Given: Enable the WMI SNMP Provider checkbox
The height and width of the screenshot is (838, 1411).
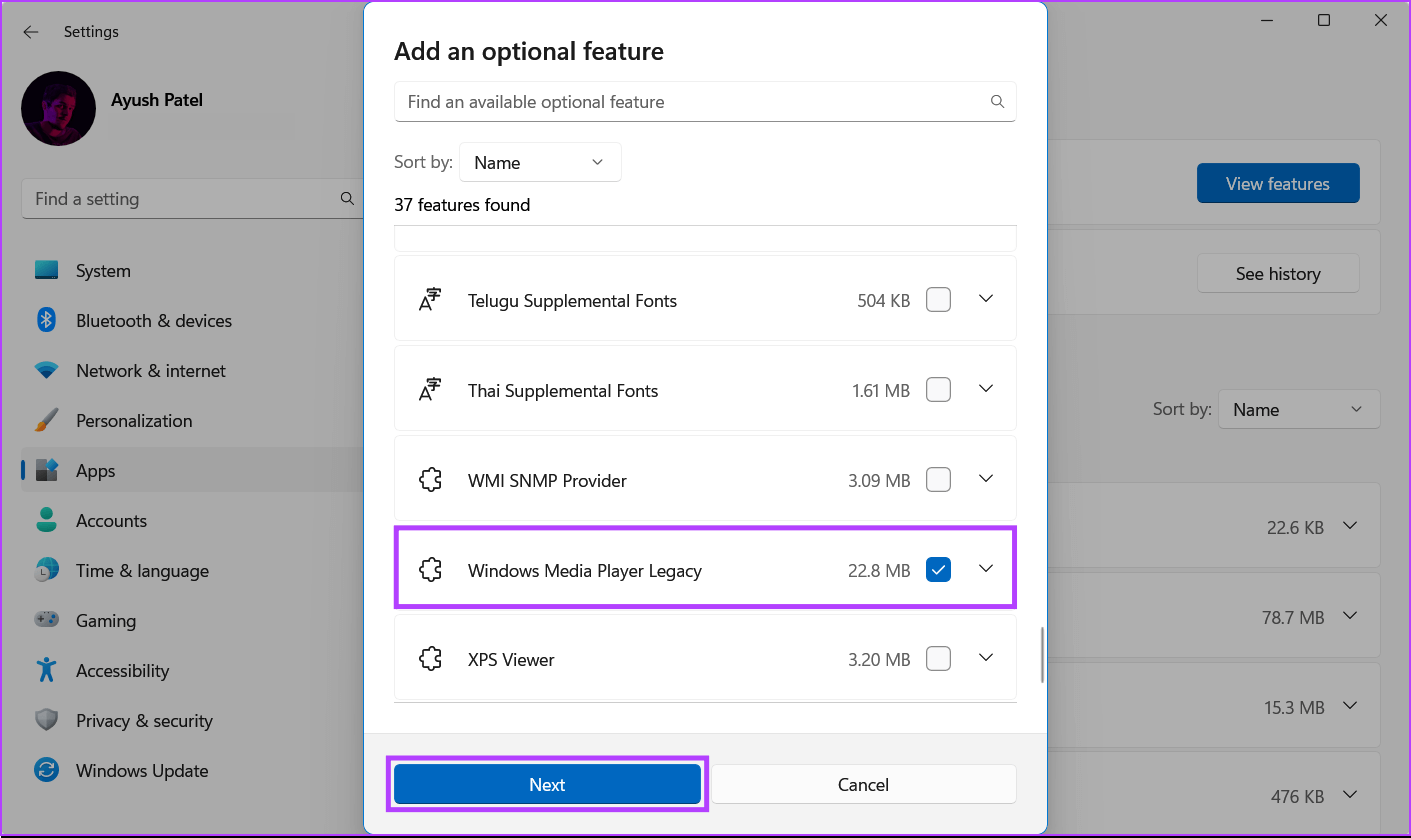Looking at the screenshot, I should coord(938,479).
